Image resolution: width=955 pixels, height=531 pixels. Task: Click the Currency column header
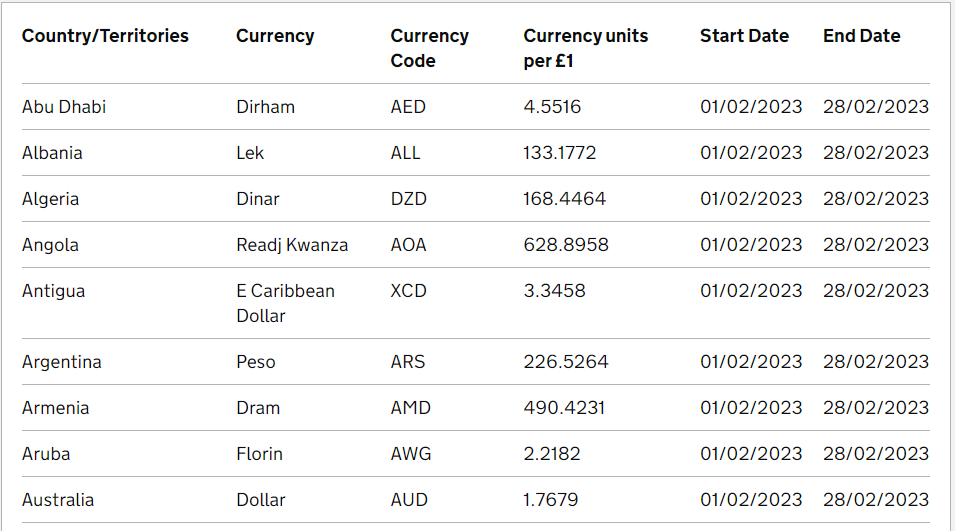tap(275, 36)
